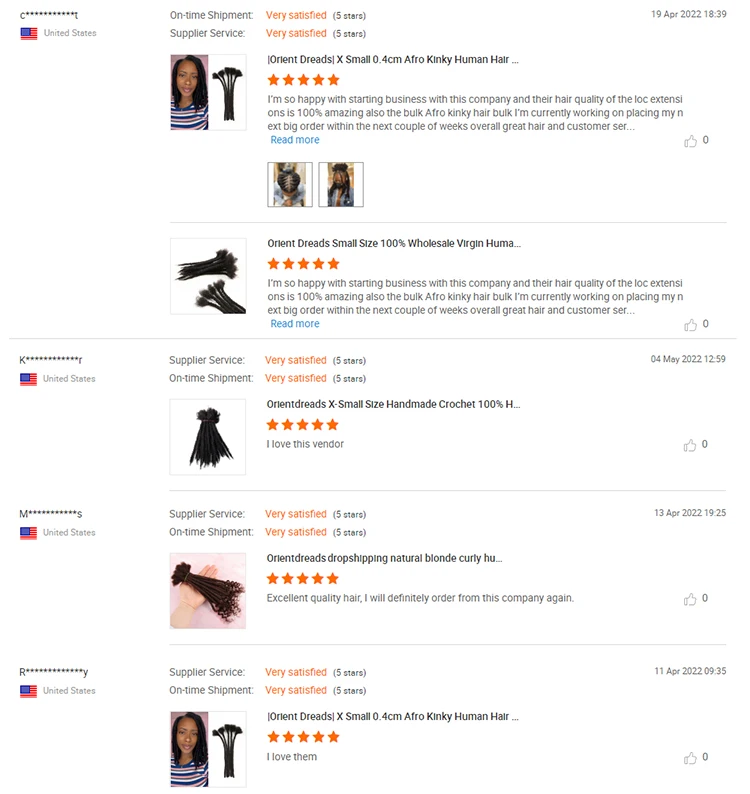This screenshot has width=750, height=794.
Task: Like the 'I love this vendor' review
Action: (x=690, y=445)
